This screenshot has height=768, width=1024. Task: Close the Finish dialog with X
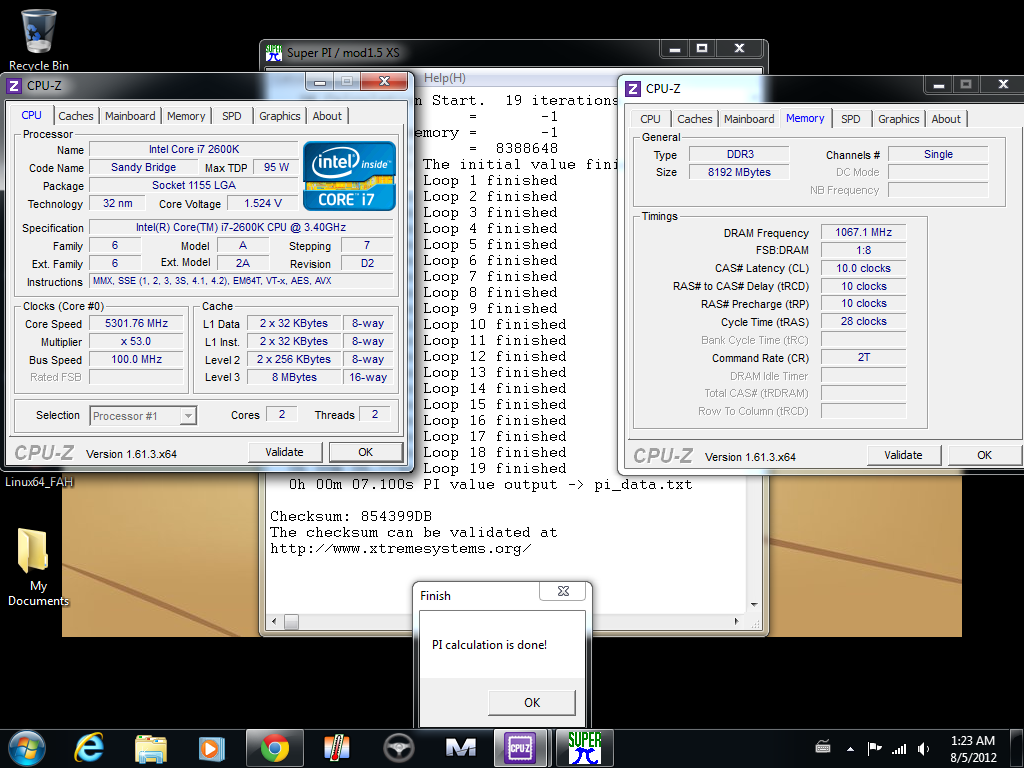(x=564, y=591)
